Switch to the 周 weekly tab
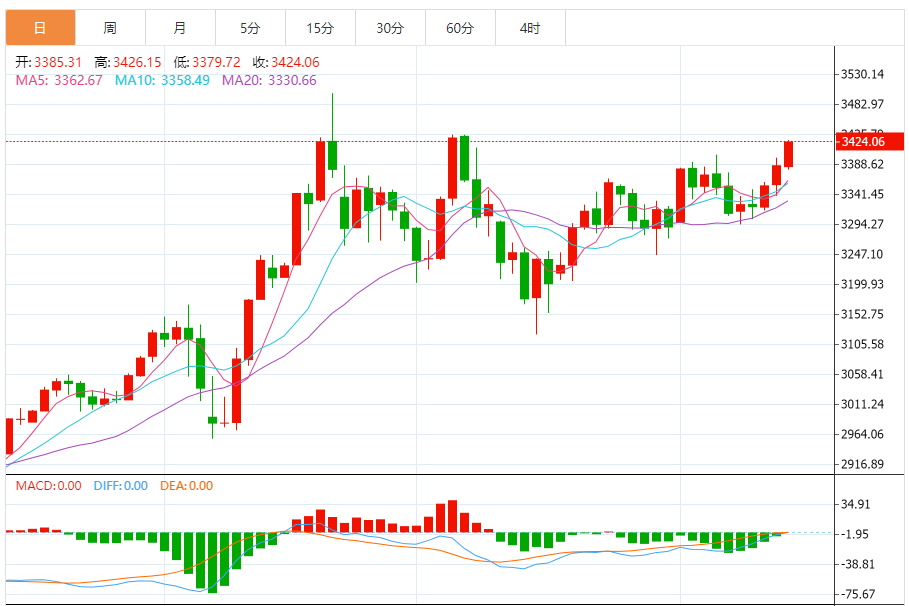 [x=110, y=28]
